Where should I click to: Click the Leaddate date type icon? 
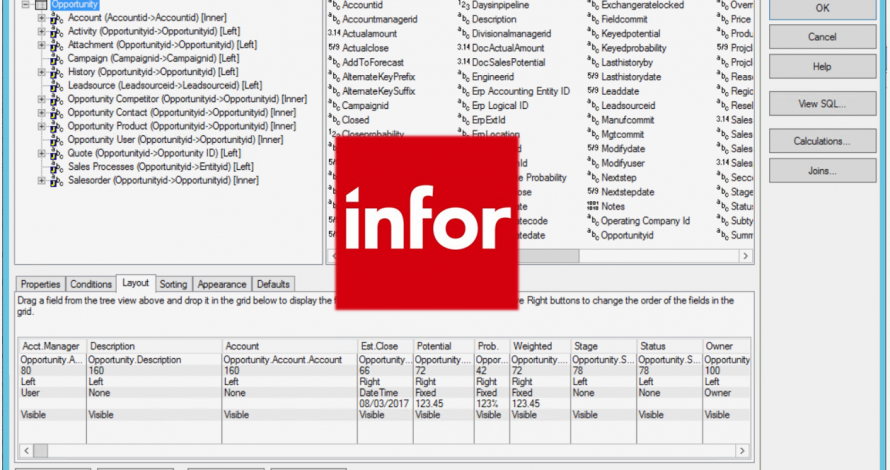(593, 91)
